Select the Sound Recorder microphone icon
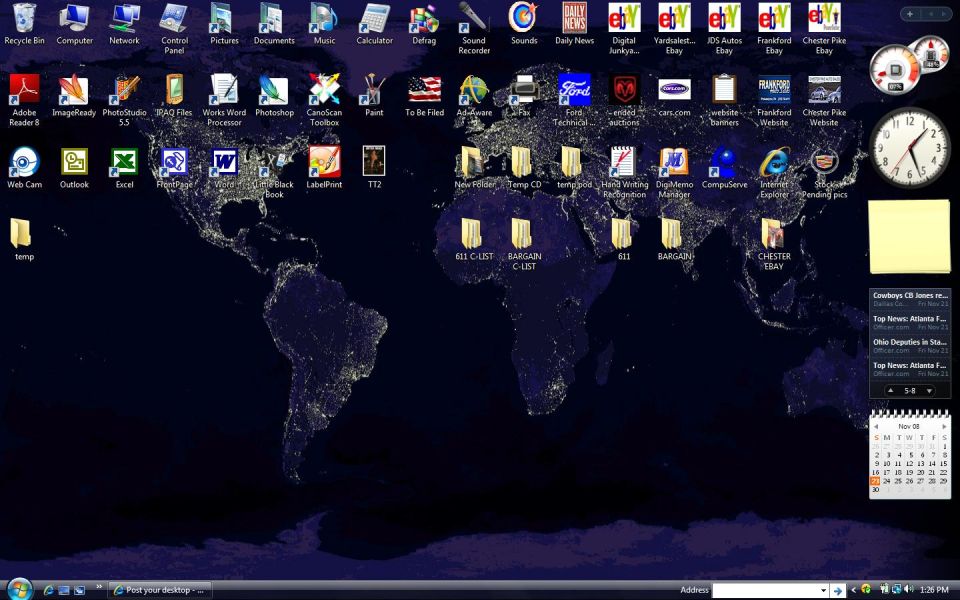 coord(474,18)
